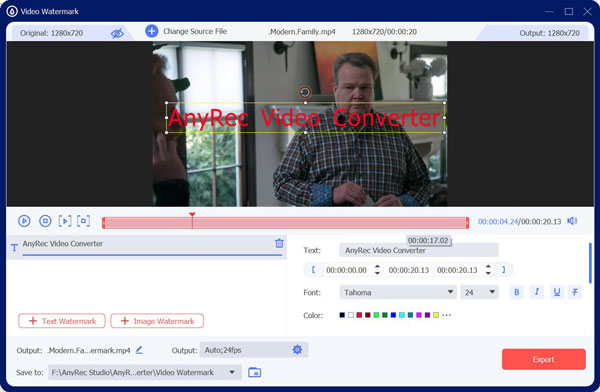
Task: Select the purple color swatch
Action: click(427, 315)
